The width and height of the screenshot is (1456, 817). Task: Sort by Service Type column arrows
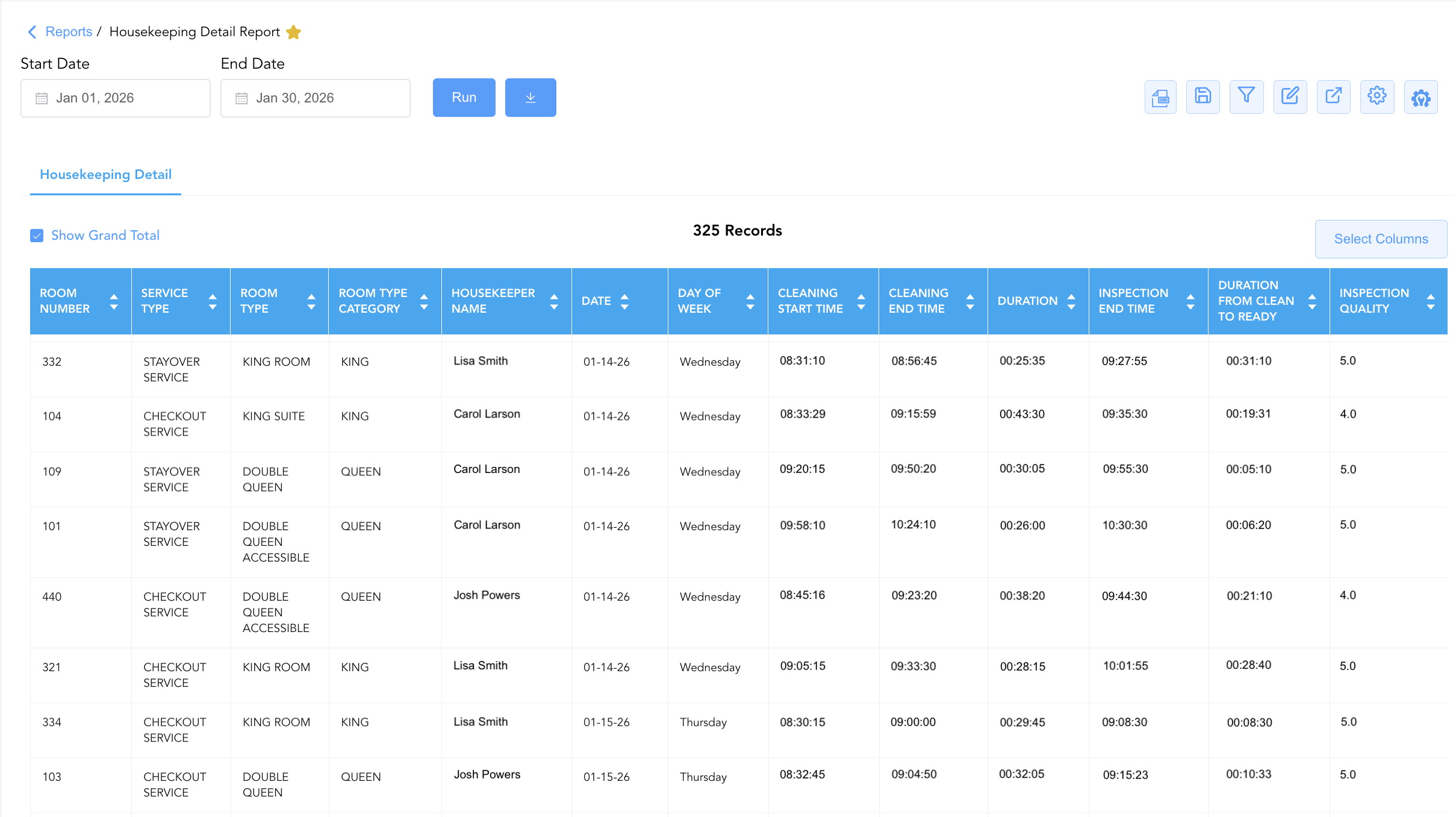[x=213, y=301]
